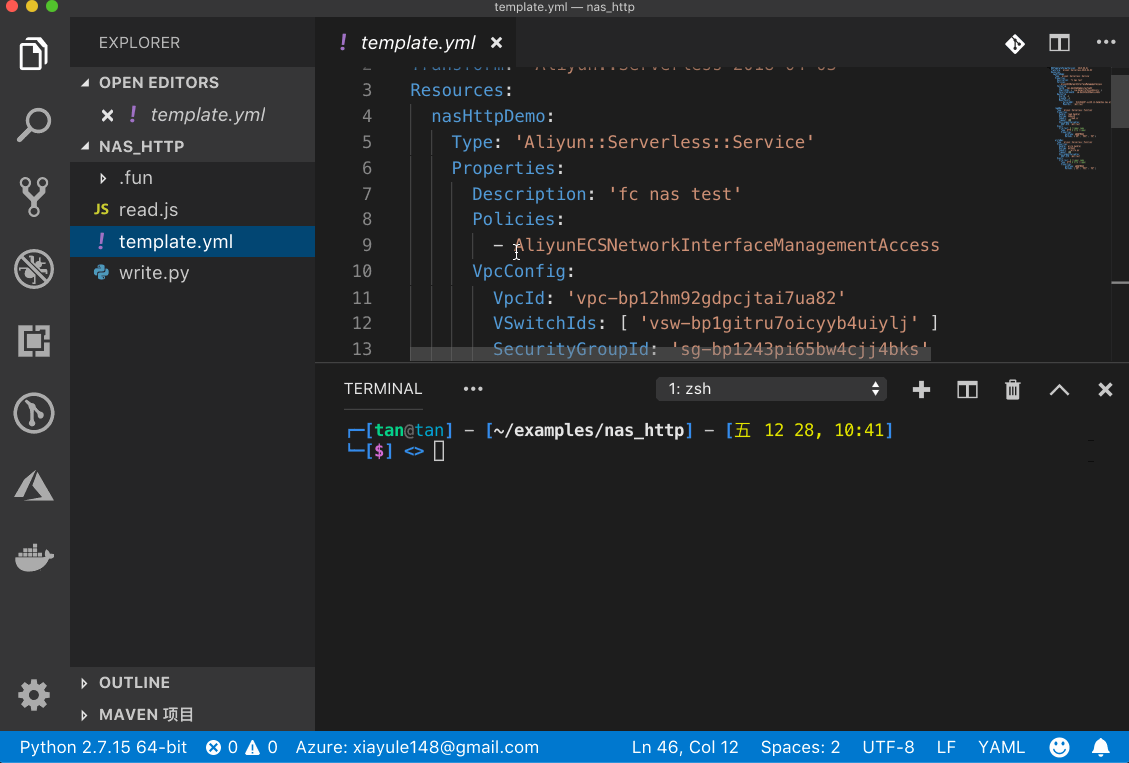
Task: Click the terminal prompt input area
Action: coord(439,451)
